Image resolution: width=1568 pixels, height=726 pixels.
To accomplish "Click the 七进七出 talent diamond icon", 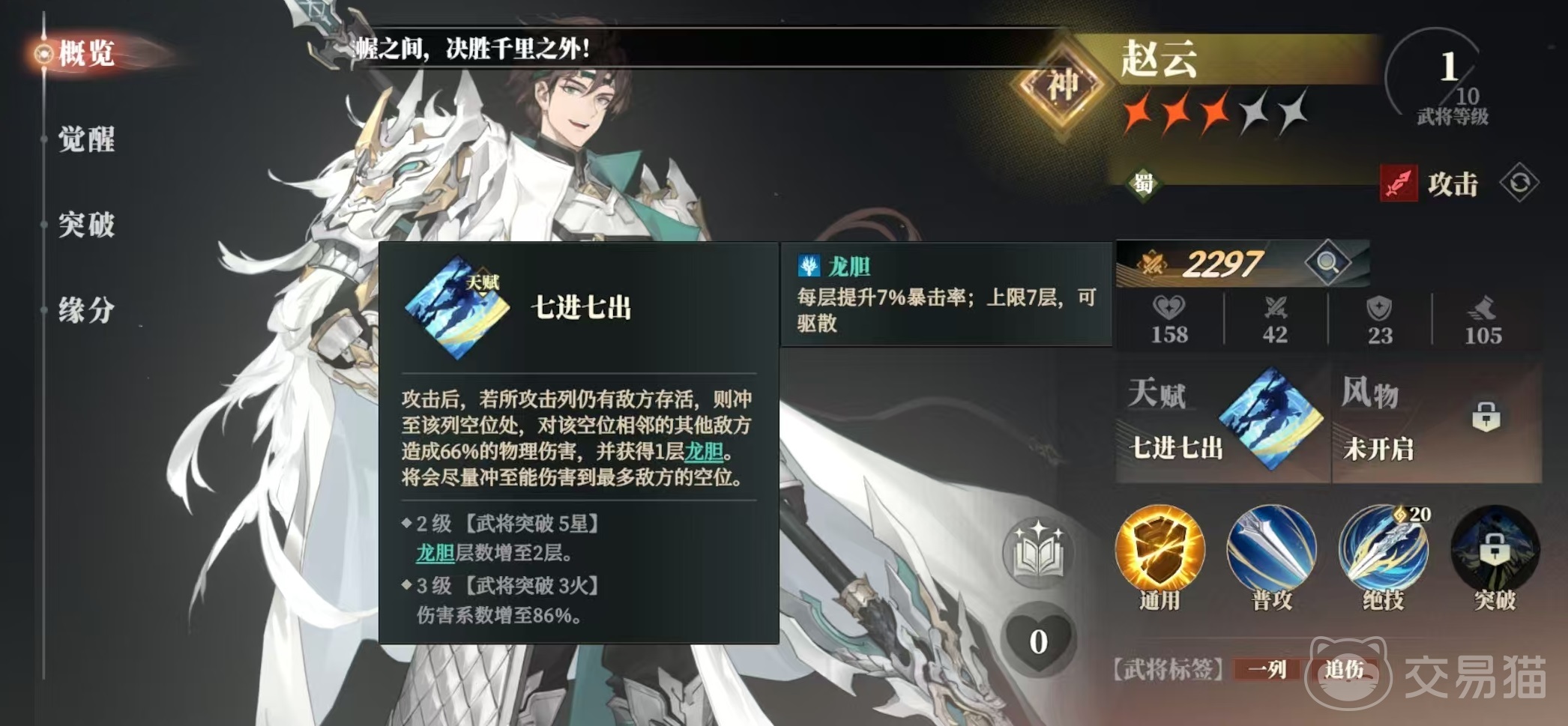I will tap(1271, 419).
